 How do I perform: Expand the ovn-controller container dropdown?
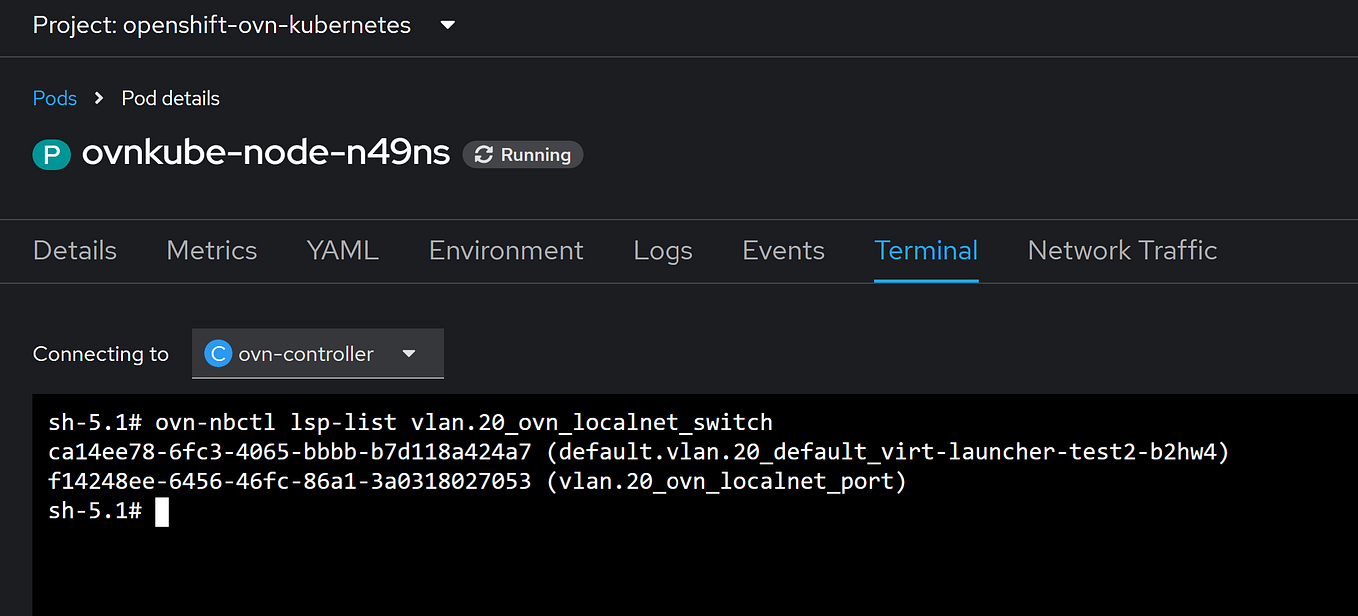tap(409, 353)
